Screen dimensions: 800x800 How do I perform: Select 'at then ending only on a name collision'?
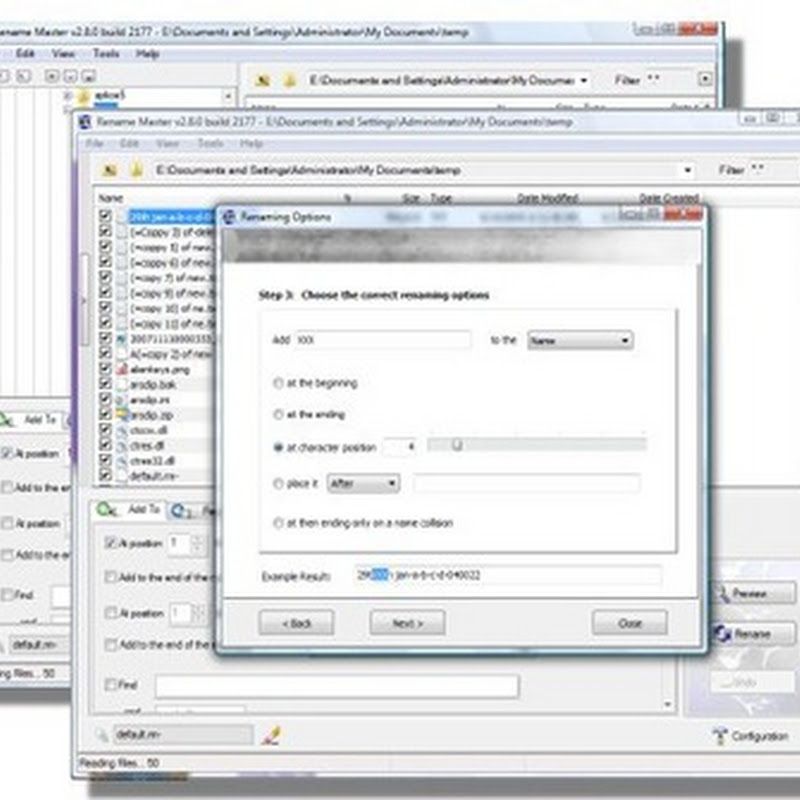pyautogui.click(x=278, y=523)
